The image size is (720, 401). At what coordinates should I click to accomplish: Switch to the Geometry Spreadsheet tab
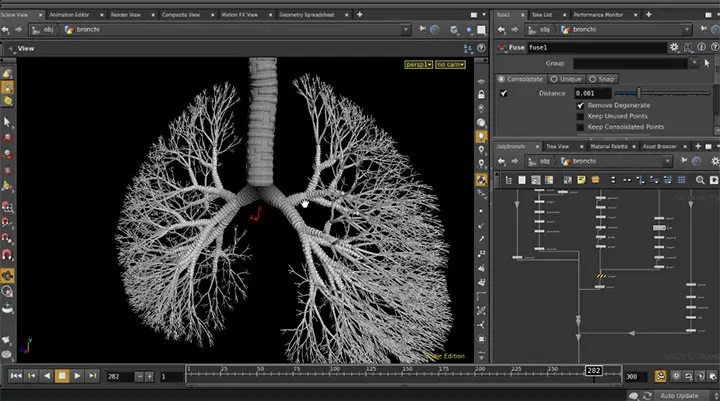pyautogui.click(x=307, y=15)
